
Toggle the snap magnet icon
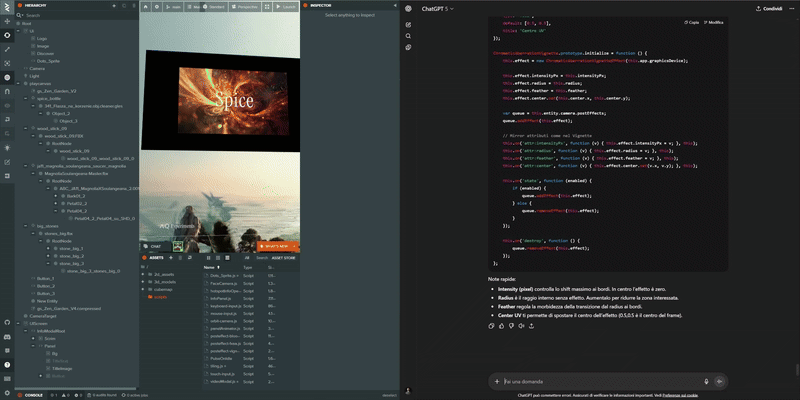click(7, 91)
